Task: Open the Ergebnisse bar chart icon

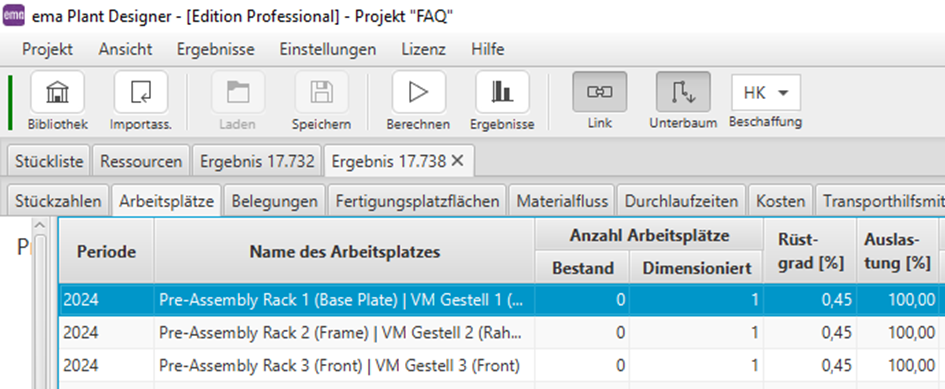Action: coord(503,92)
